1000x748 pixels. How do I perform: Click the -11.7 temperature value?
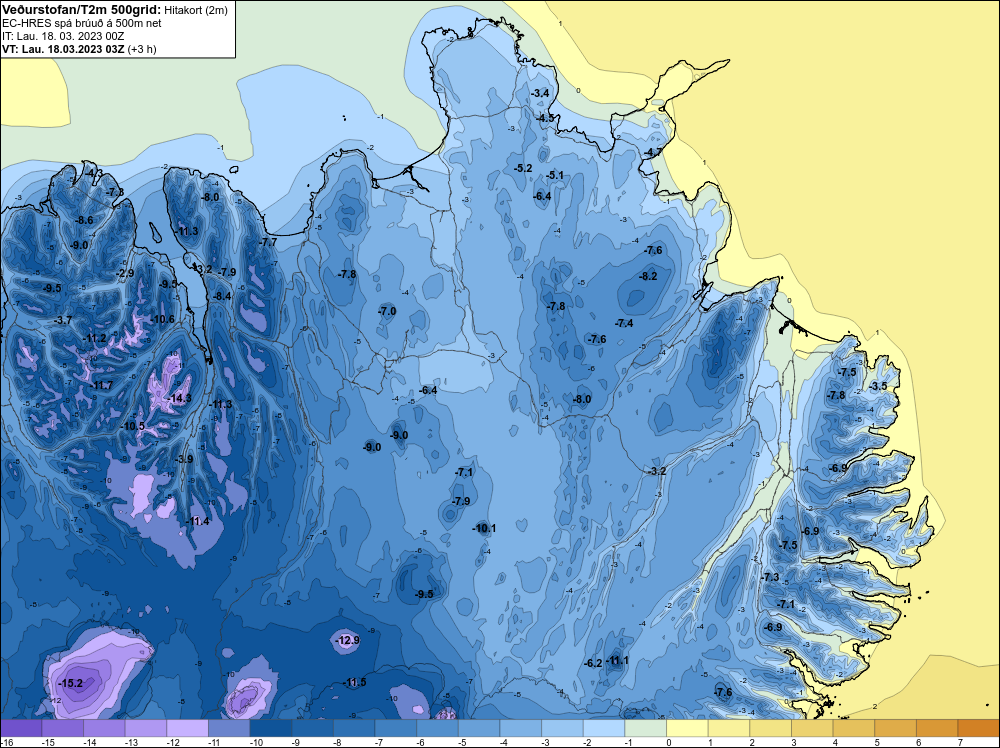pos(101,385)
